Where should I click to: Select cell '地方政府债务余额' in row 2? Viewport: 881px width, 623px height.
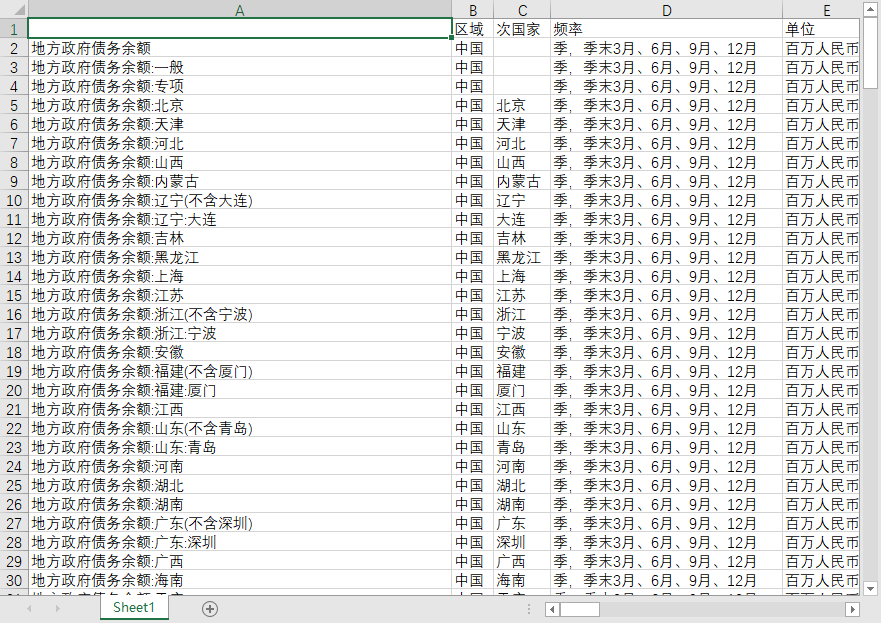(x=240, y=48)
